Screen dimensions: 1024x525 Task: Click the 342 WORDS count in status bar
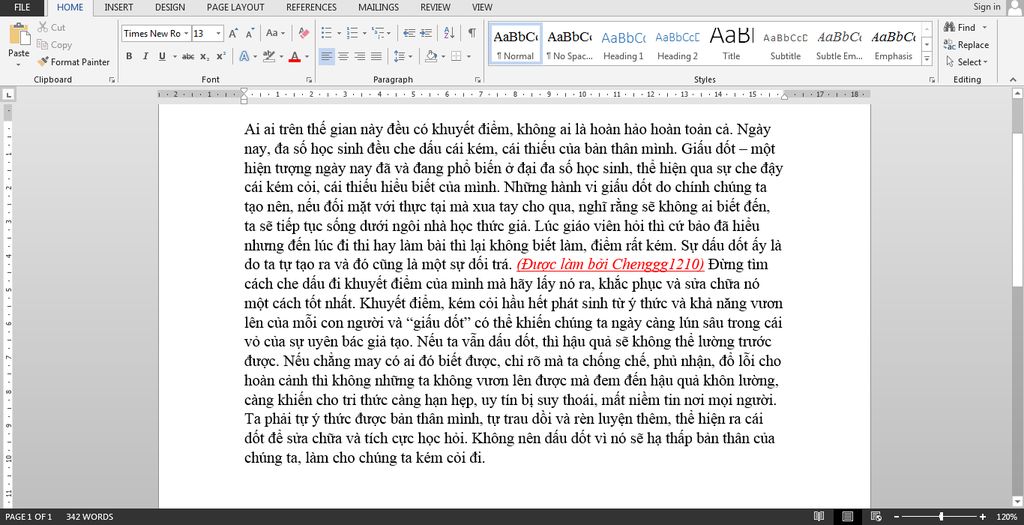point(90,517)
